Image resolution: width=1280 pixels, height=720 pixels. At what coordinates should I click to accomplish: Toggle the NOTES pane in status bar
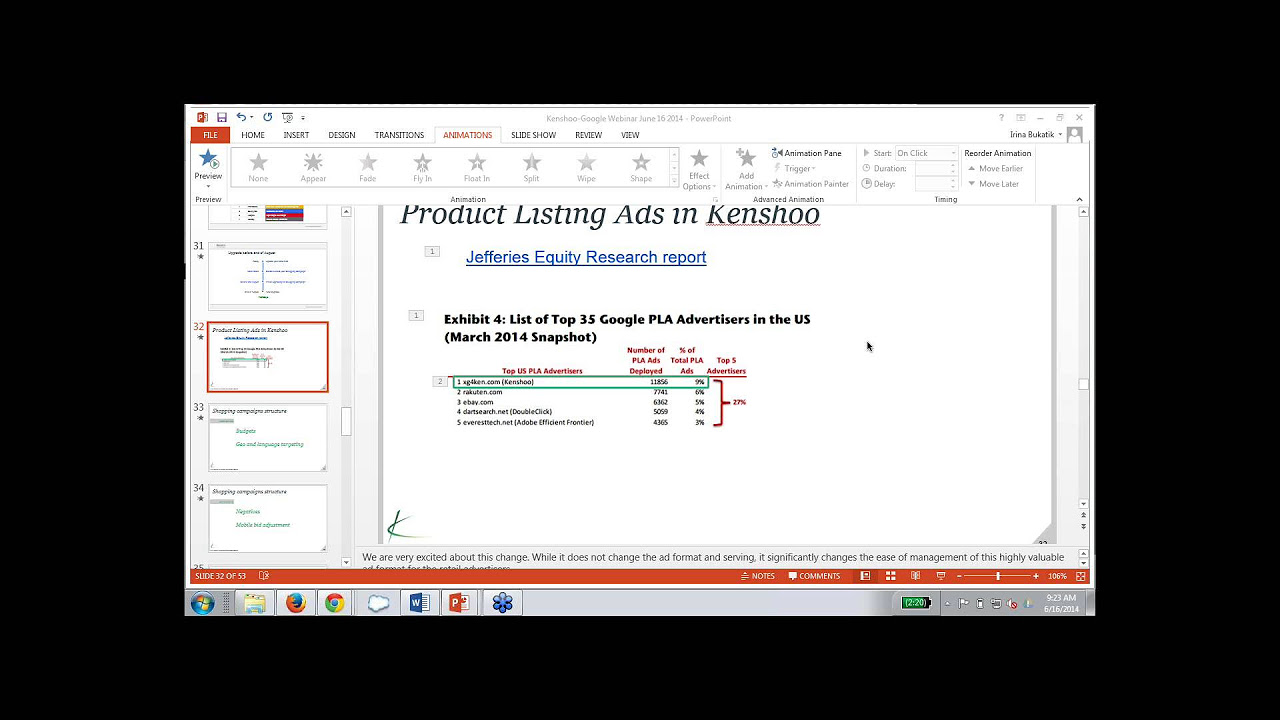point(758,576)
